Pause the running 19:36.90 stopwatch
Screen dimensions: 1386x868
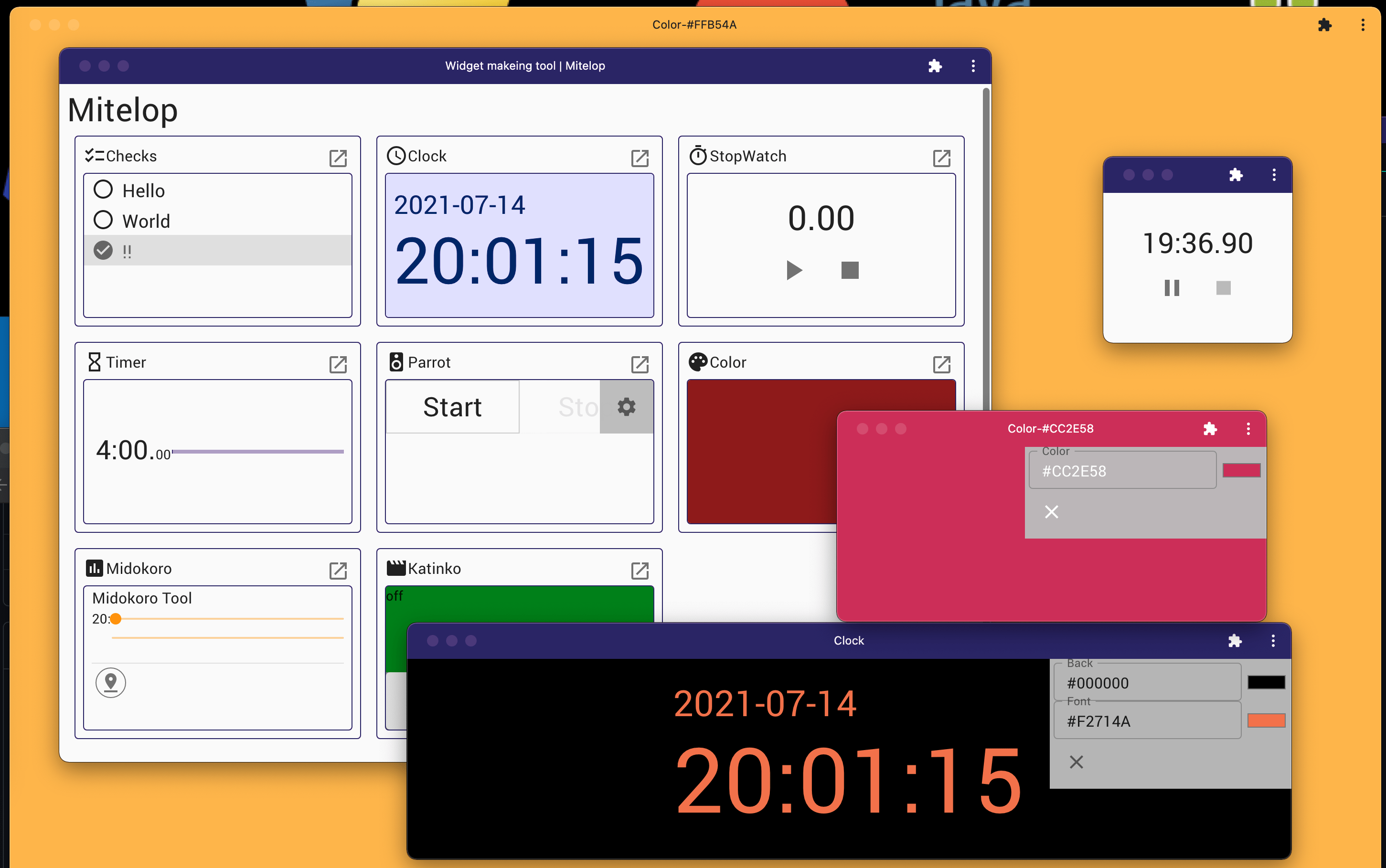pos(1171,287)
